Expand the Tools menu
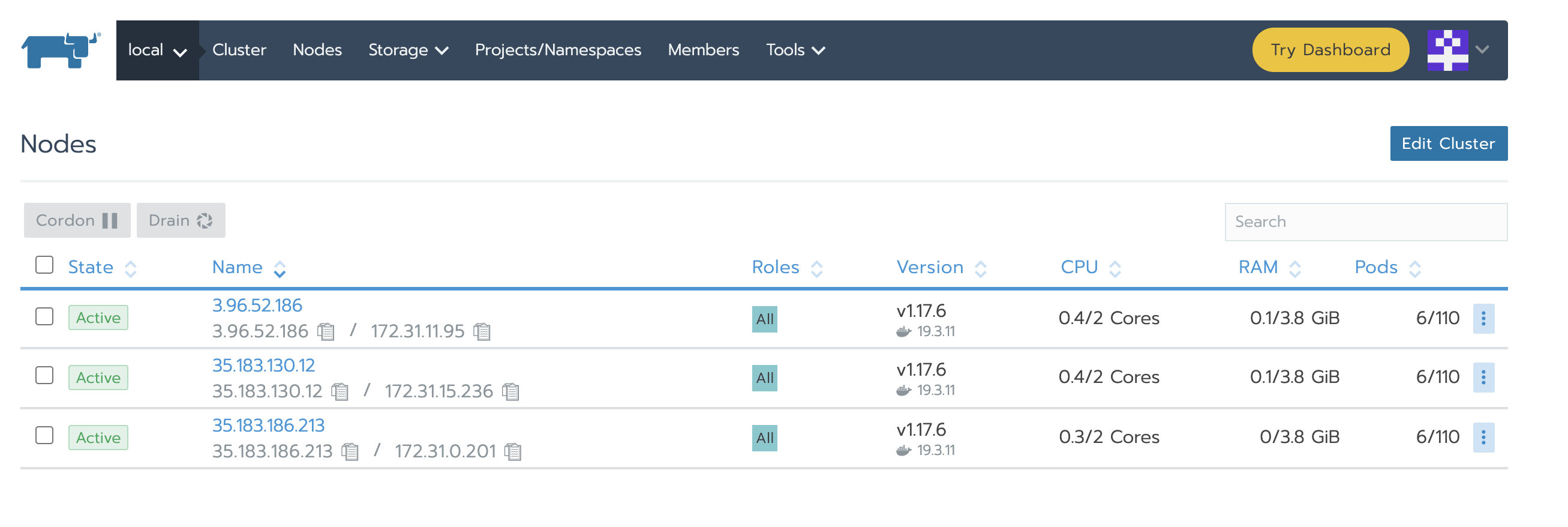 pyautogui.click(x=795, y=50)
